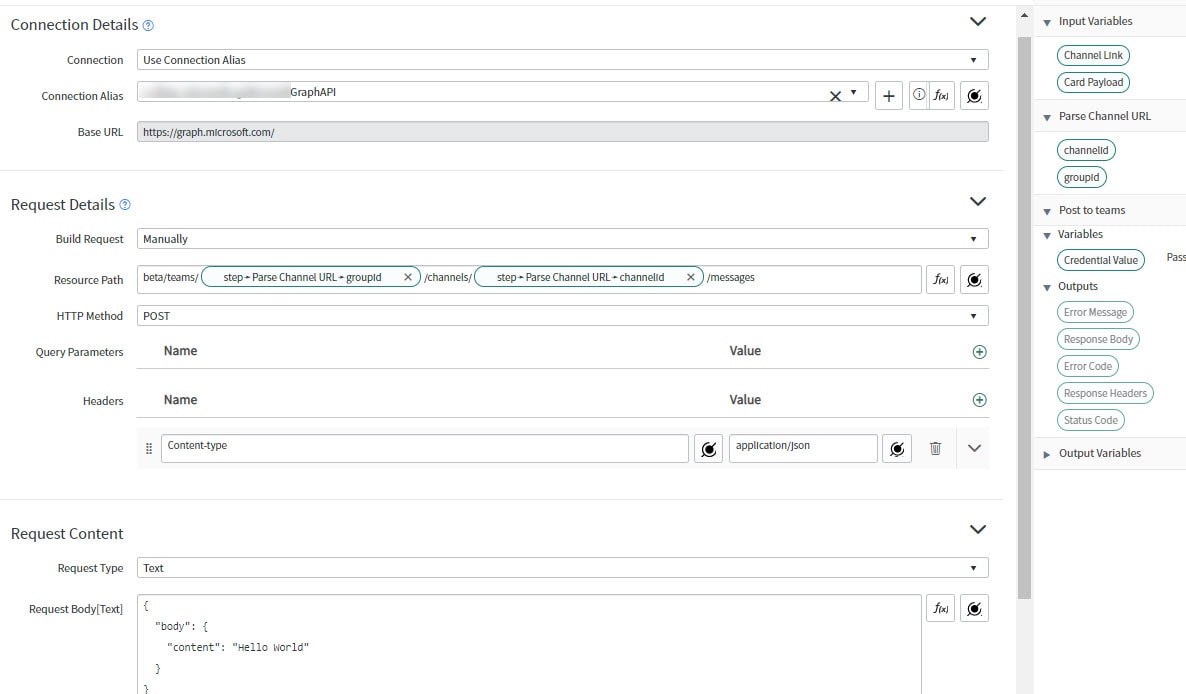1186x694 pixels.
Task: Click the variable picker icon beside application/json
Action: tap(897, 448)
